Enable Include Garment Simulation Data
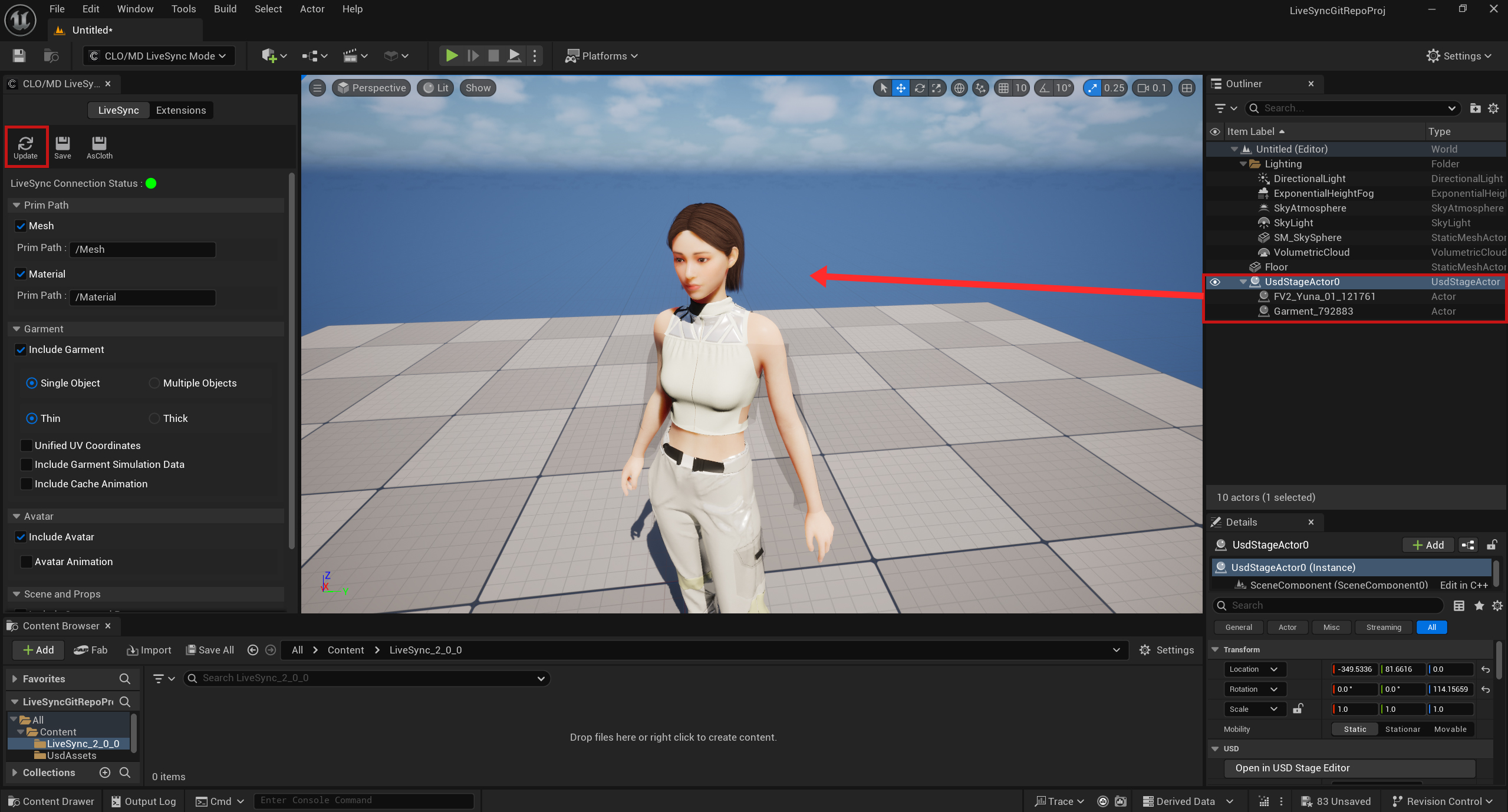 [x=27, y=464]
